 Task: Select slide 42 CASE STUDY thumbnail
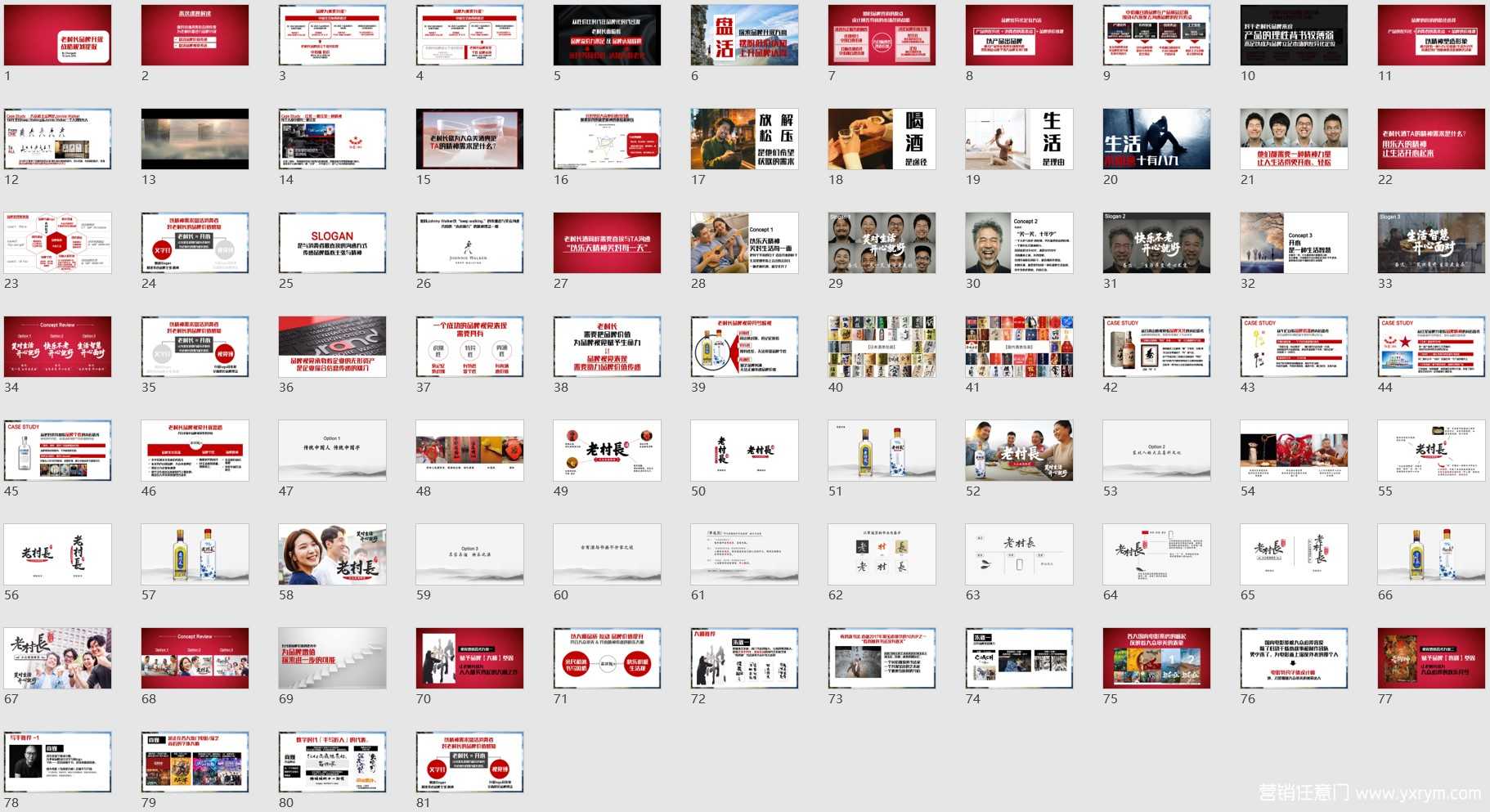[x=1156, y=347]
